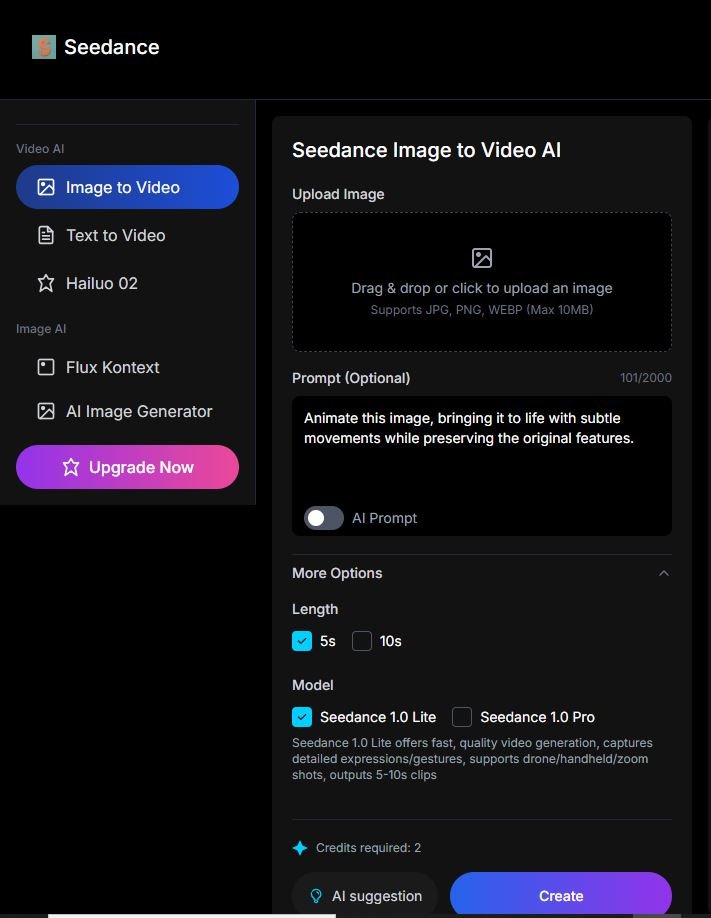
Task: Click the horizontal scrollbar at the bottom
Action: tap(192, 916)
